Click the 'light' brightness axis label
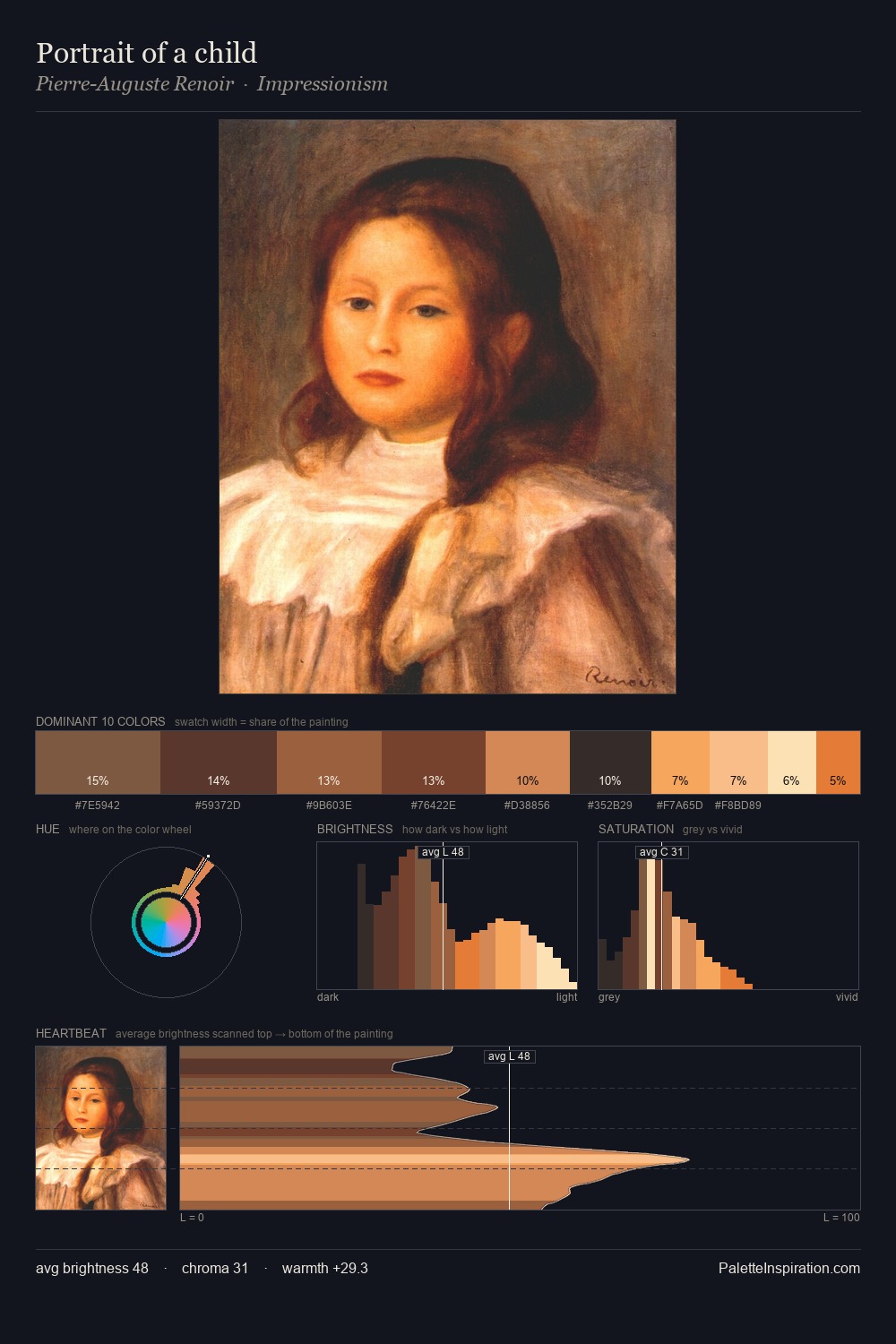Screen dimensions: 896x1344 pos(567,997)
